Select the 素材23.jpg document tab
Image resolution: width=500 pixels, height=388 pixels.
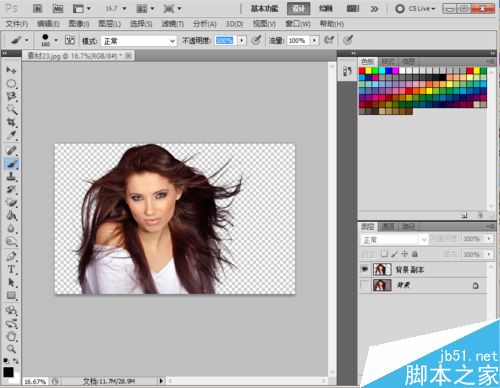(78, 56)
